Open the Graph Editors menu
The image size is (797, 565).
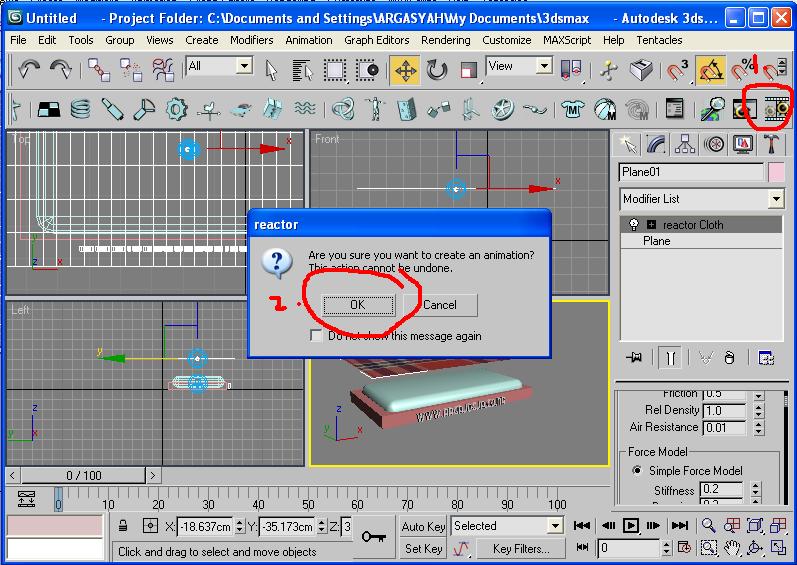(377, 40)
